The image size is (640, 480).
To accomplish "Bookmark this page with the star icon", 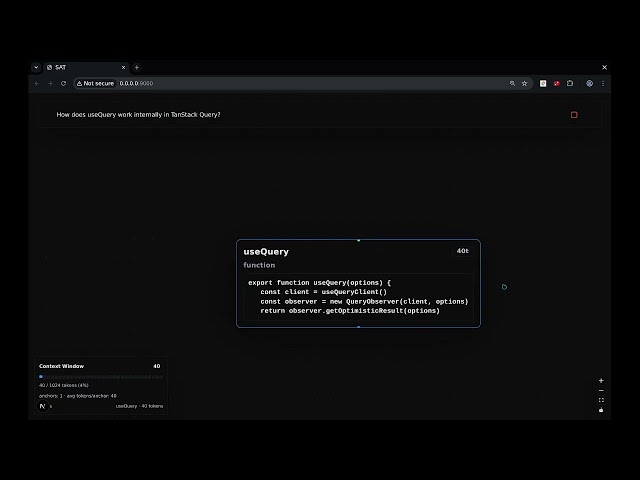I will coord(524,83).
